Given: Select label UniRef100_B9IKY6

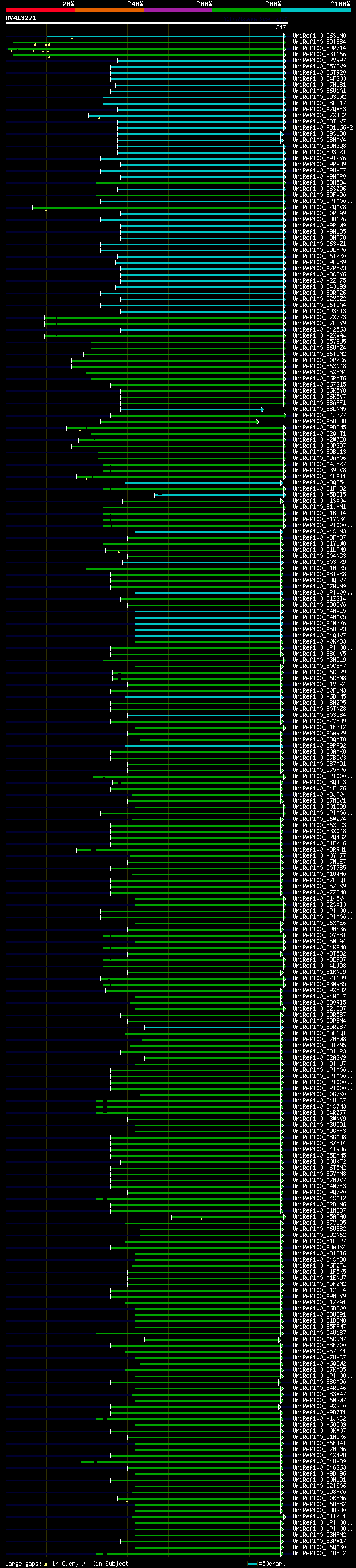Looking at the screenshot, I should point(319,159).
